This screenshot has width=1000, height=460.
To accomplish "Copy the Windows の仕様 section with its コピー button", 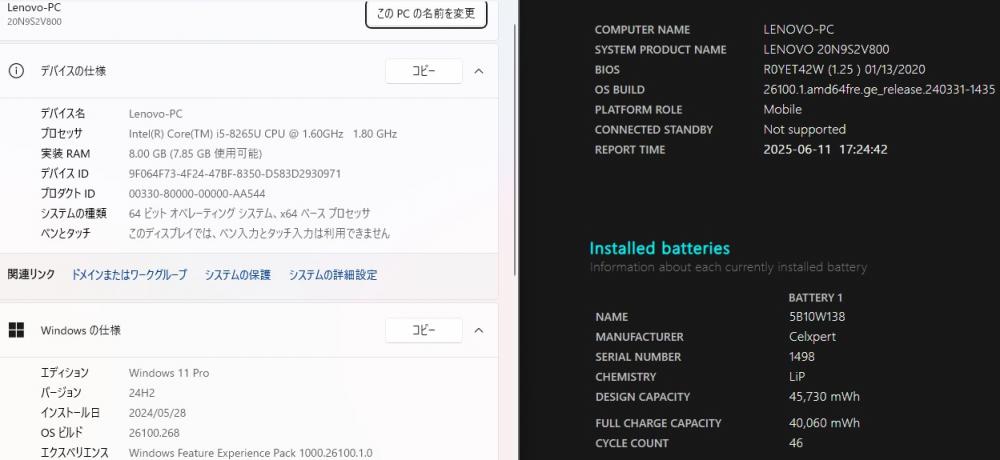I will click(423, 330).
